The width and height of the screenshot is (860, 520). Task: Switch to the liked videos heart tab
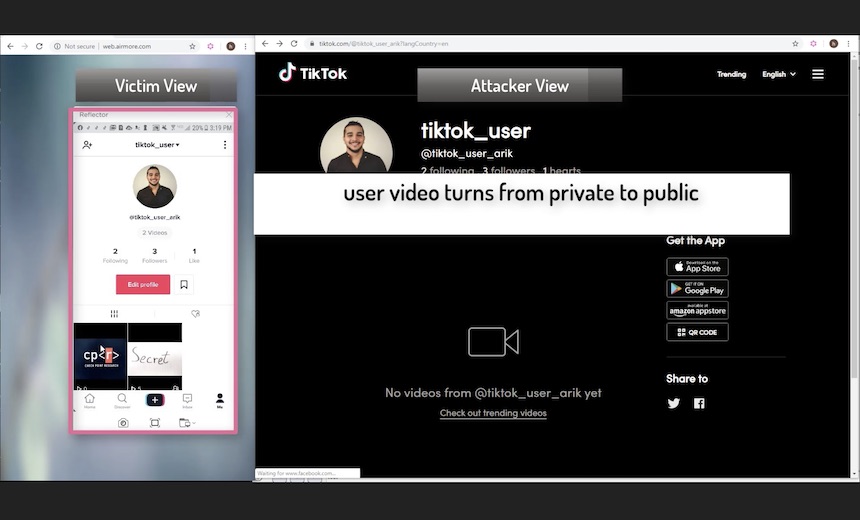click(195, 314)
